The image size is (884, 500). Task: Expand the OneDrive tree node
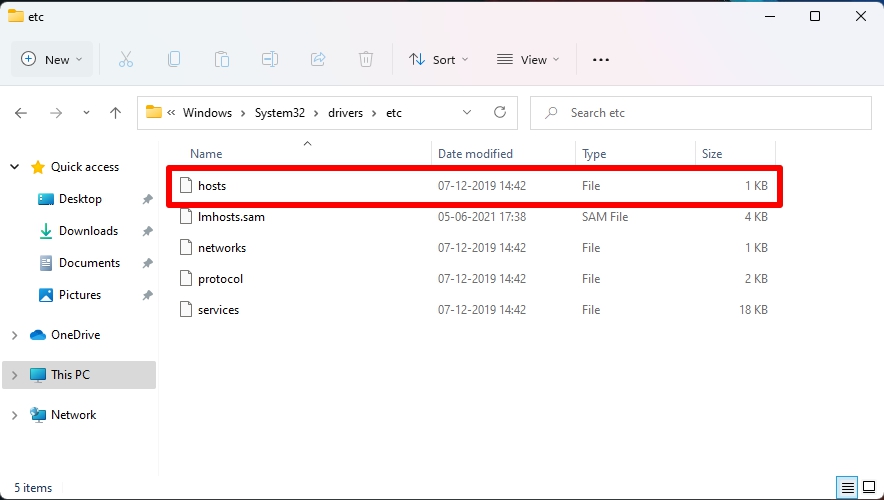[15, 335]
